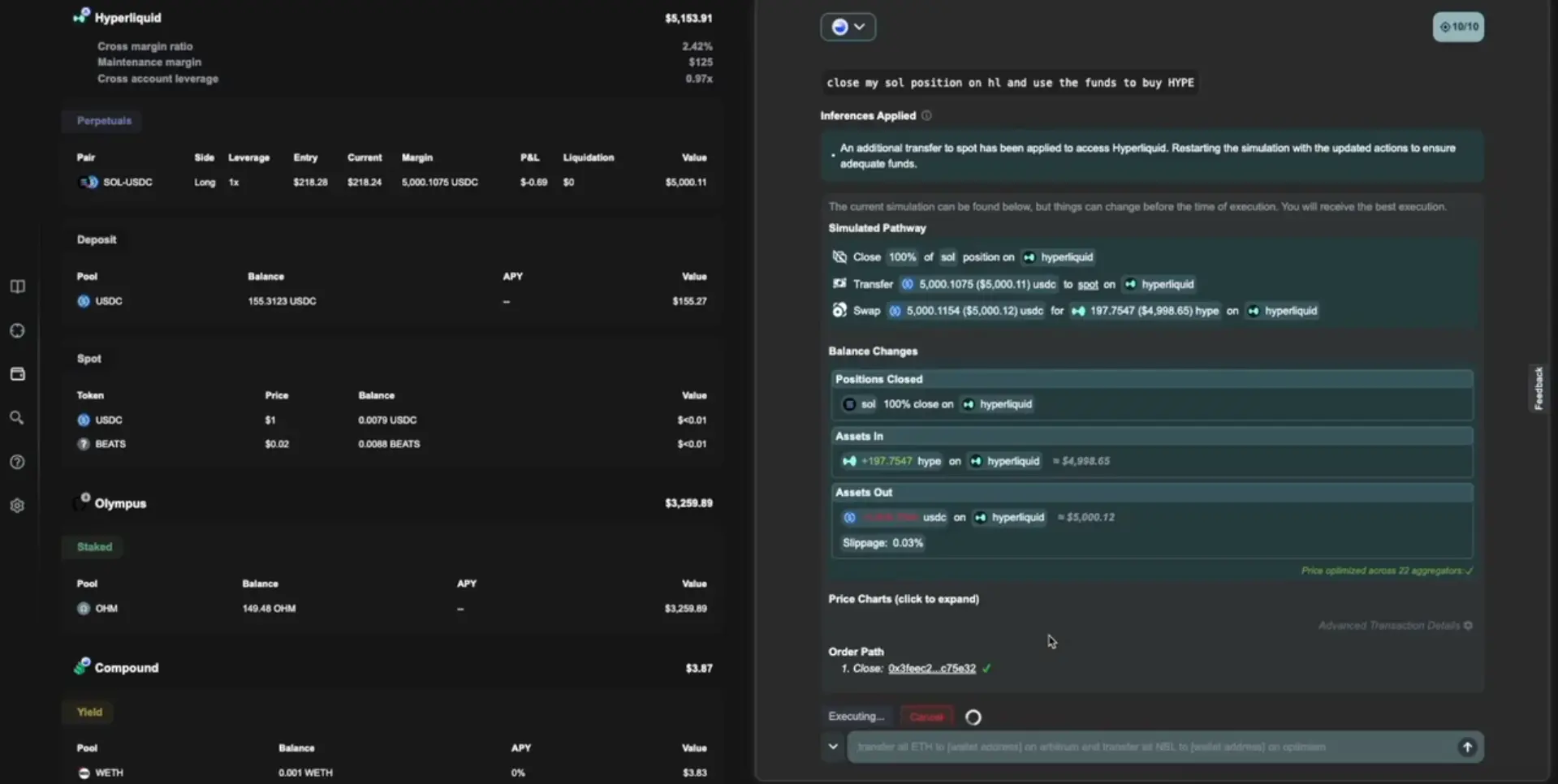Open settings gear in left sidebar
Screen dimensions: 1558x784
coord(17,506)
